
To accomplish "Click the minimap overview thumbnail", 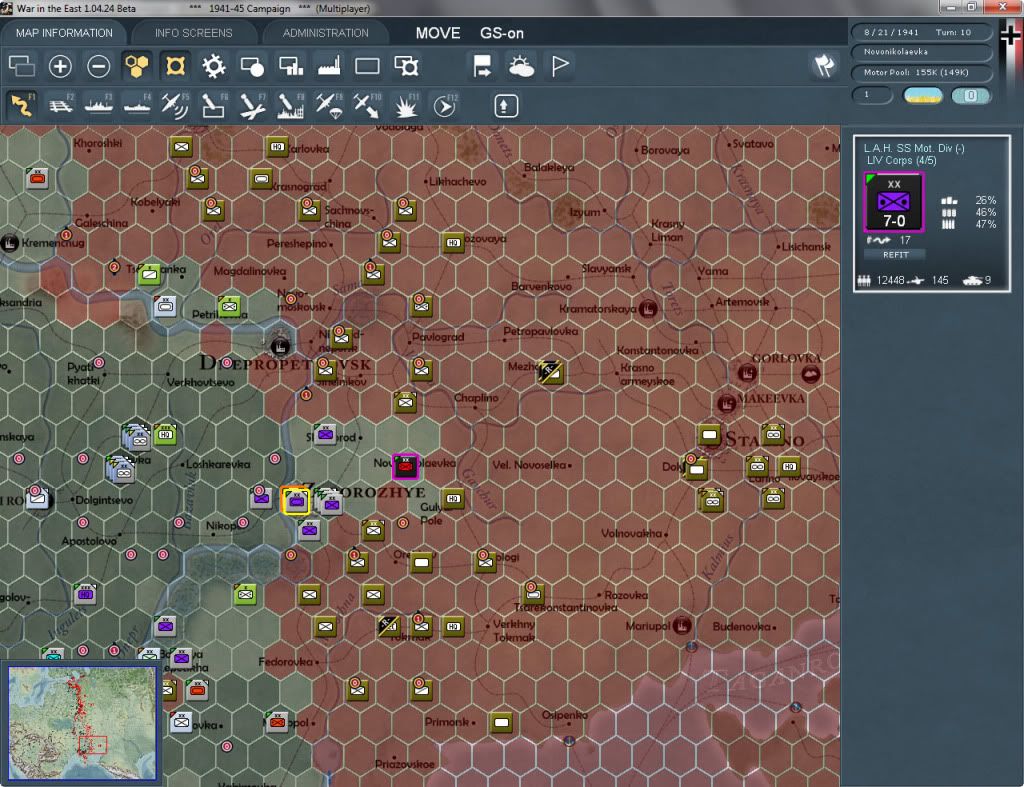I will point(82,722).
